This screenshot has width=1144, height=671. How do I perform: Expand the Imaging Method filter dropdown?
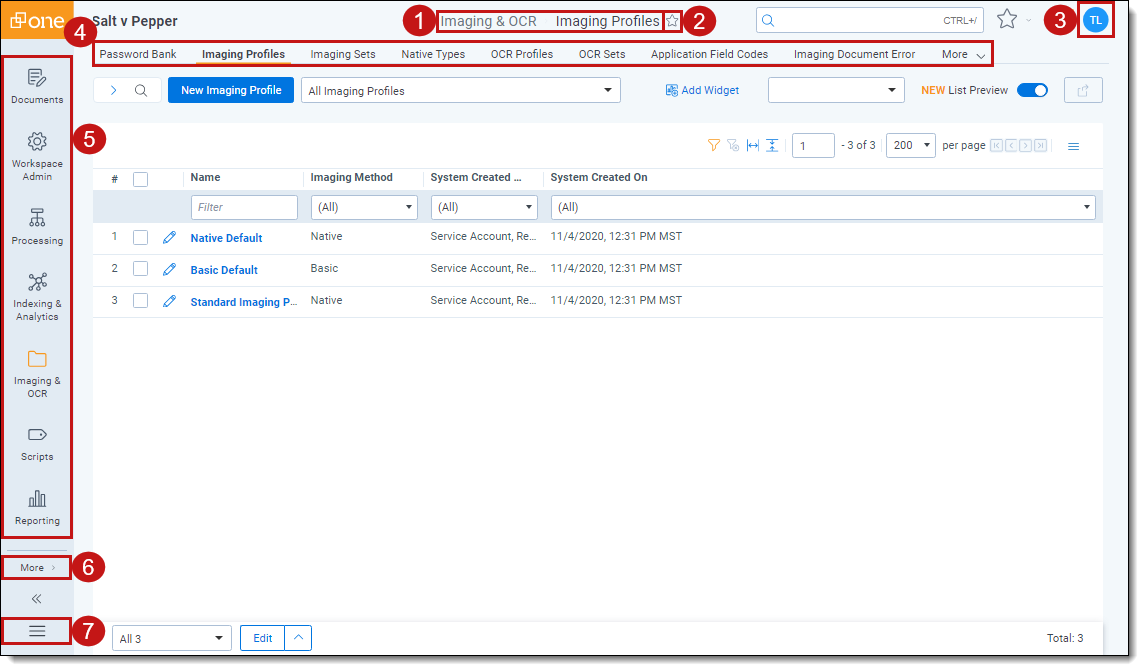point(364,207)
